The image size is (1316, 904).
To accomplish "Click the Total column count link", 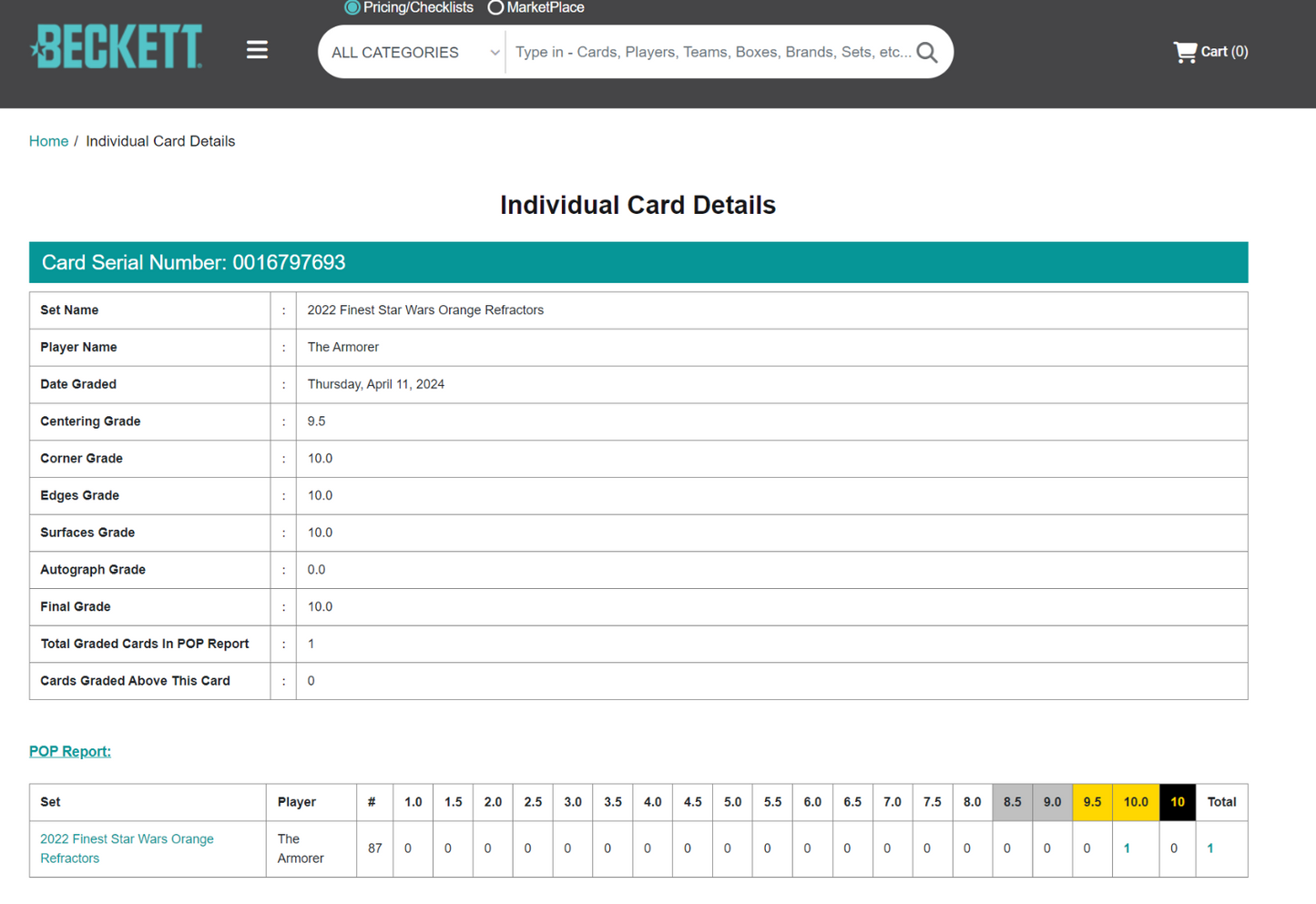I will (1210, 848).
